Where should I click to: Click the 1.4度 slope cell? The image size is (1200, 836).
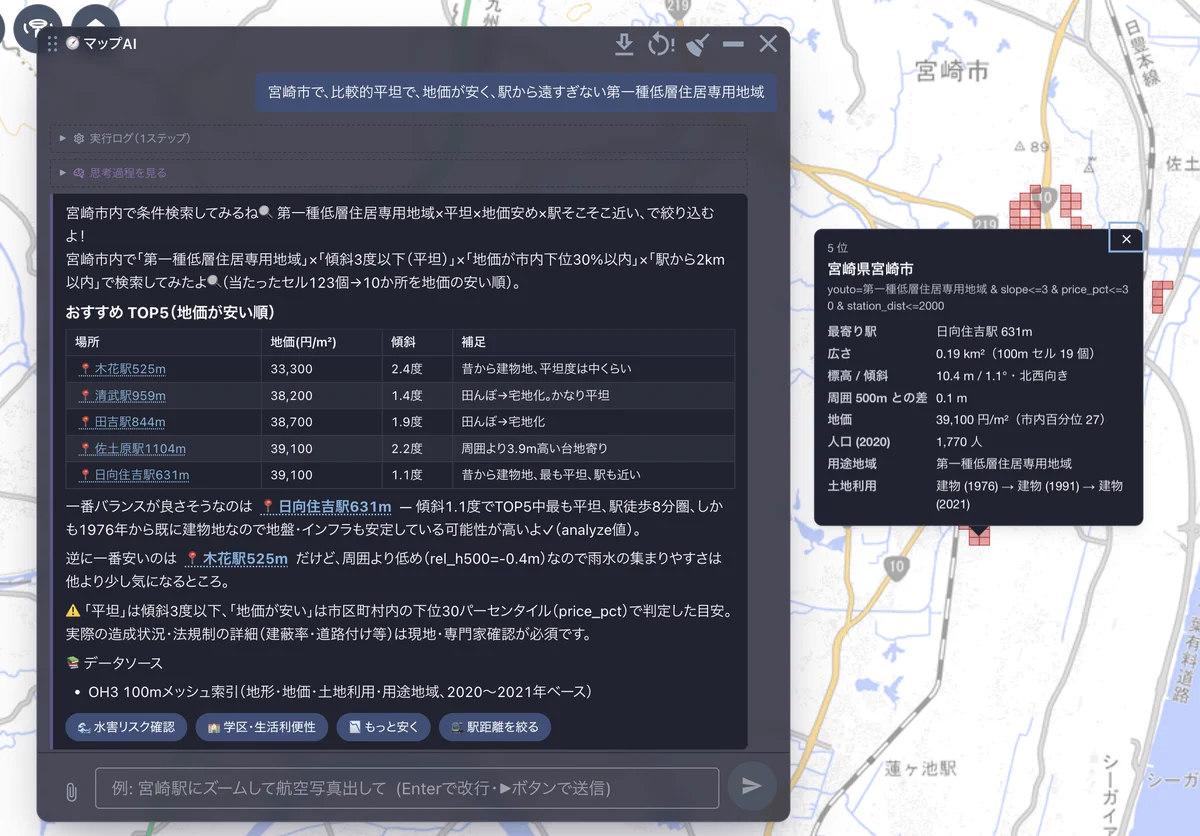click(417, 396)
